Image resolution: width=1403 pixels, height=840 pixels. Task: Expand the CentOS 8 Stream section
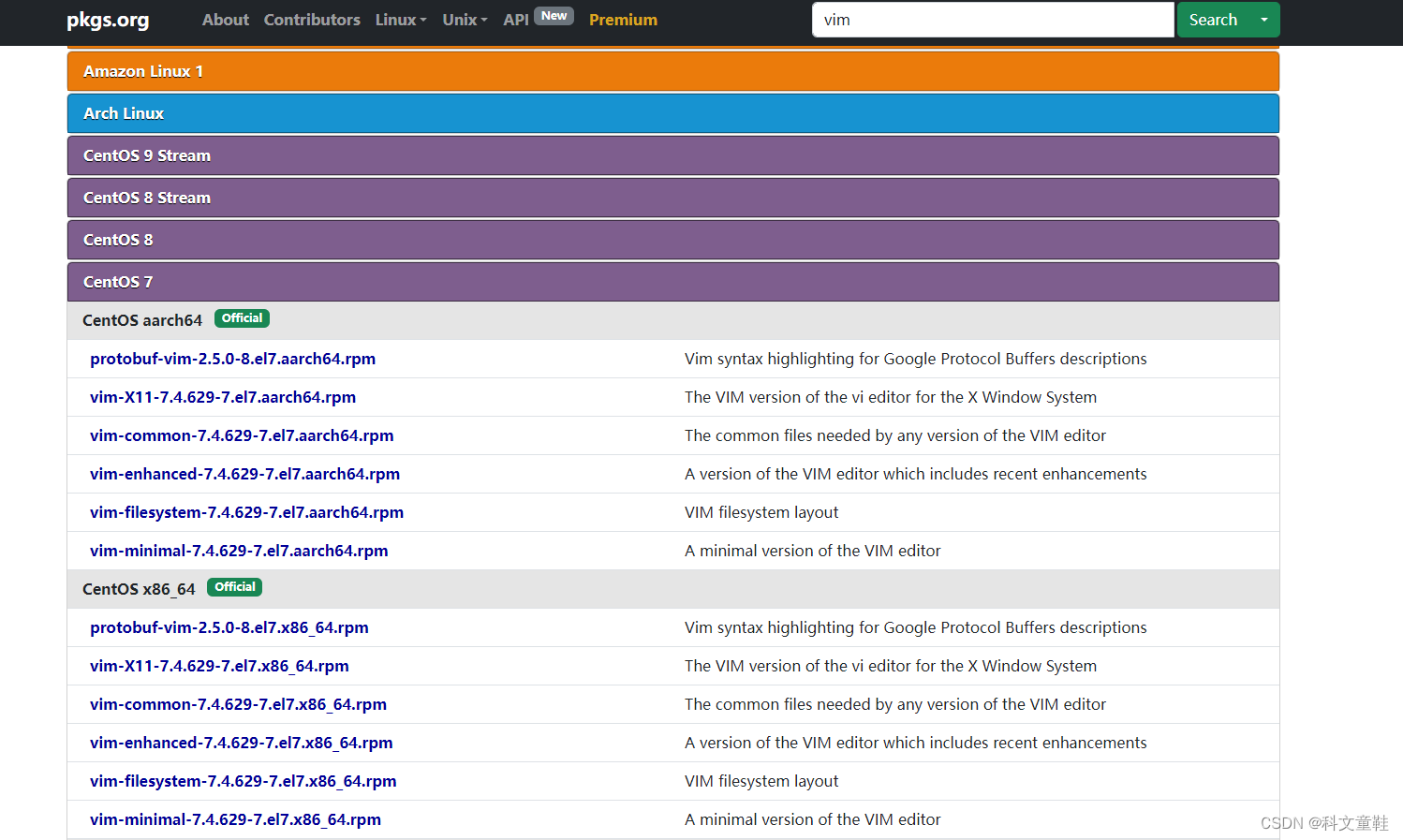(x=673, y=198)
